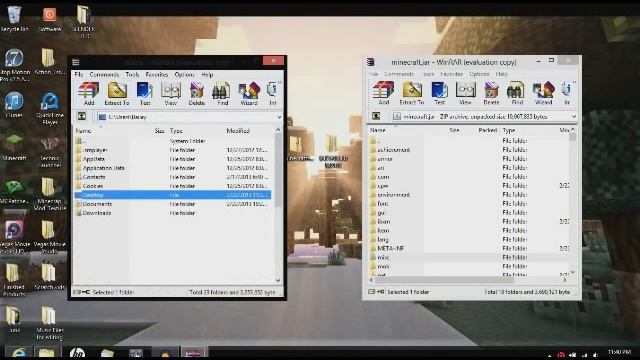Select the Desktop folder row

coord(173,195)
